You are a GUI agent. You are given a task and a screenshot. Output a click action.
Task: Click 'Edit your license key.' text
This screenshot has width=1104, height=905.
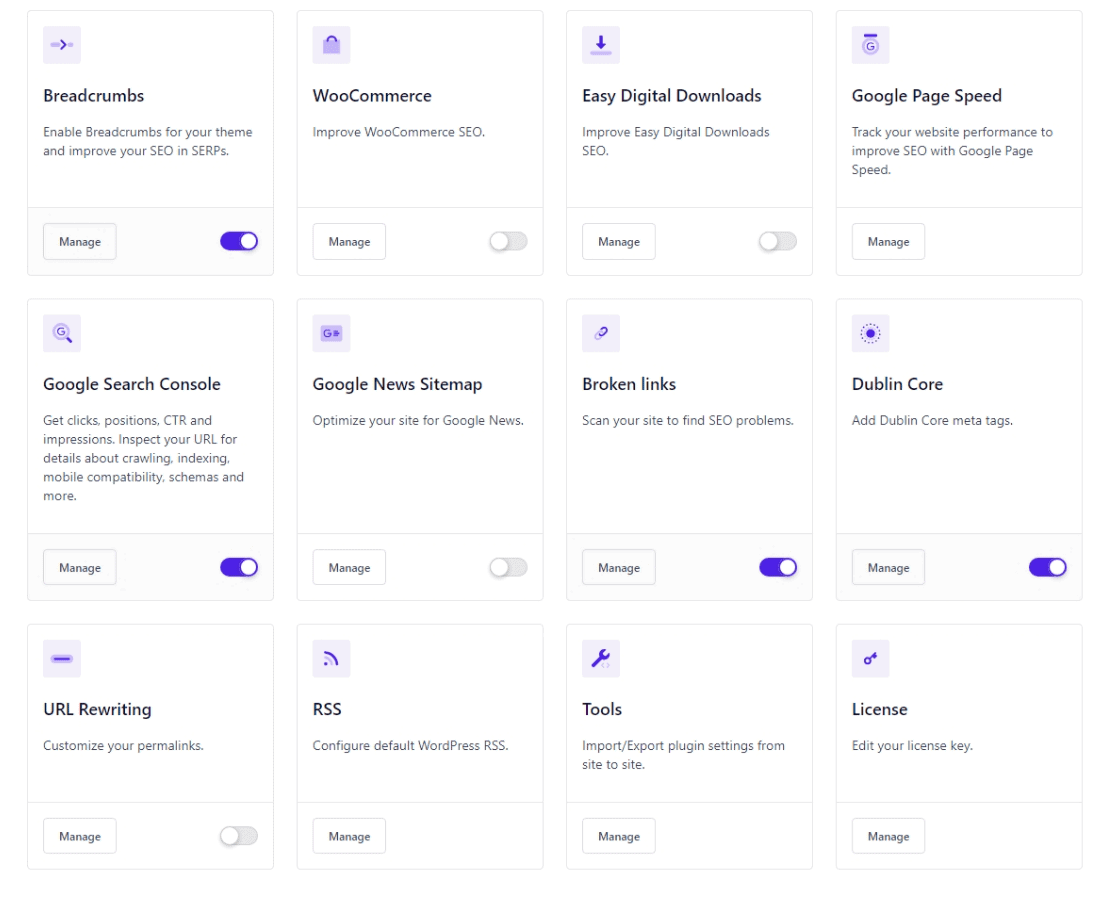(x=912, y=747)
